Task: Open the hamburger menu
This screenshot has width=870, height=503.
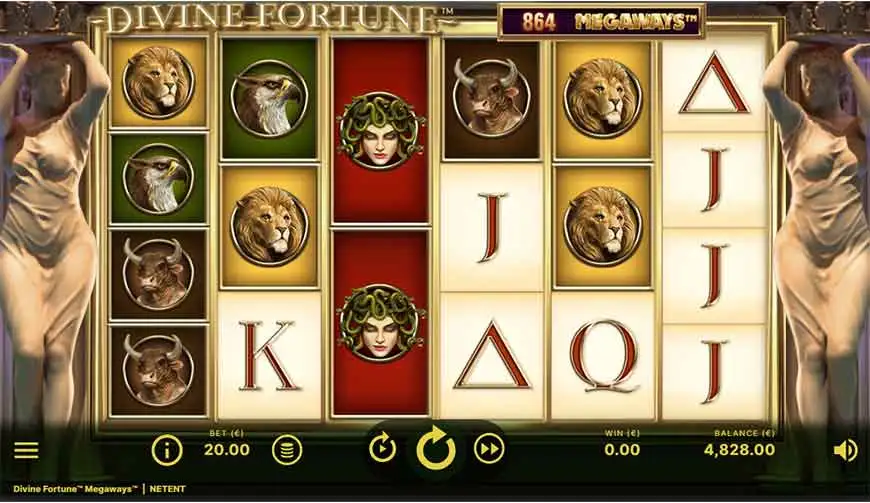Action: click(x=26, y=450)
